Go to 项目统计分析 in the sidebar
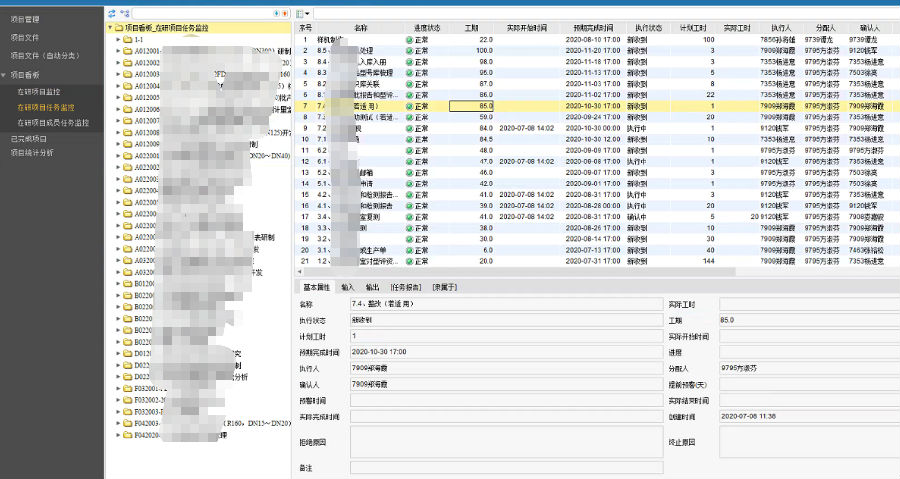Viewport: 900px width, 479px height. point(32,153)
